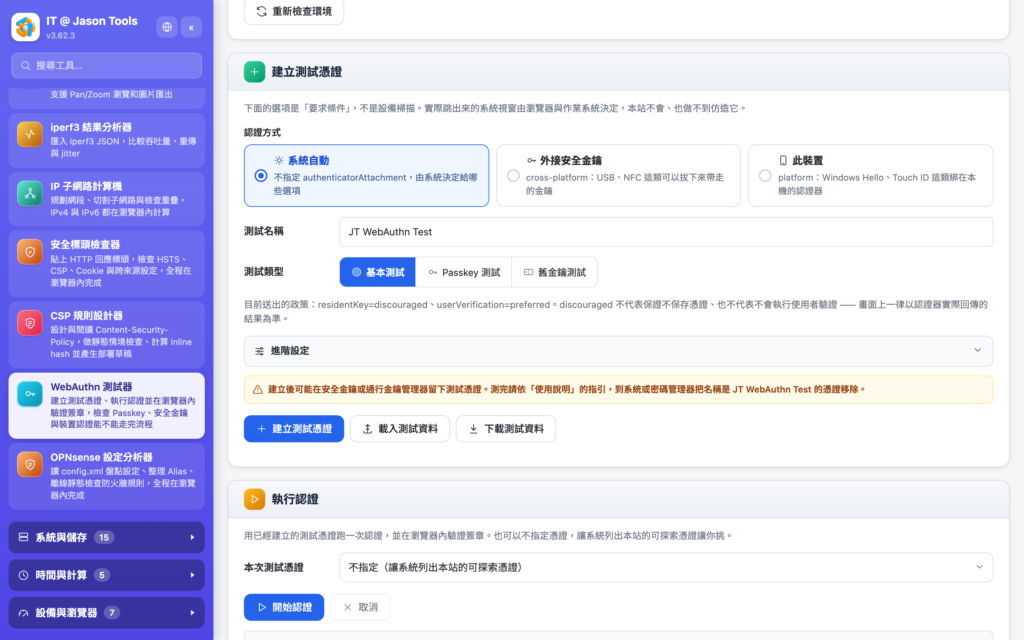Collapse the sidebar with the double-chevron icon
The height and width of the screenshot is (640, 1024).
(191, 27)
